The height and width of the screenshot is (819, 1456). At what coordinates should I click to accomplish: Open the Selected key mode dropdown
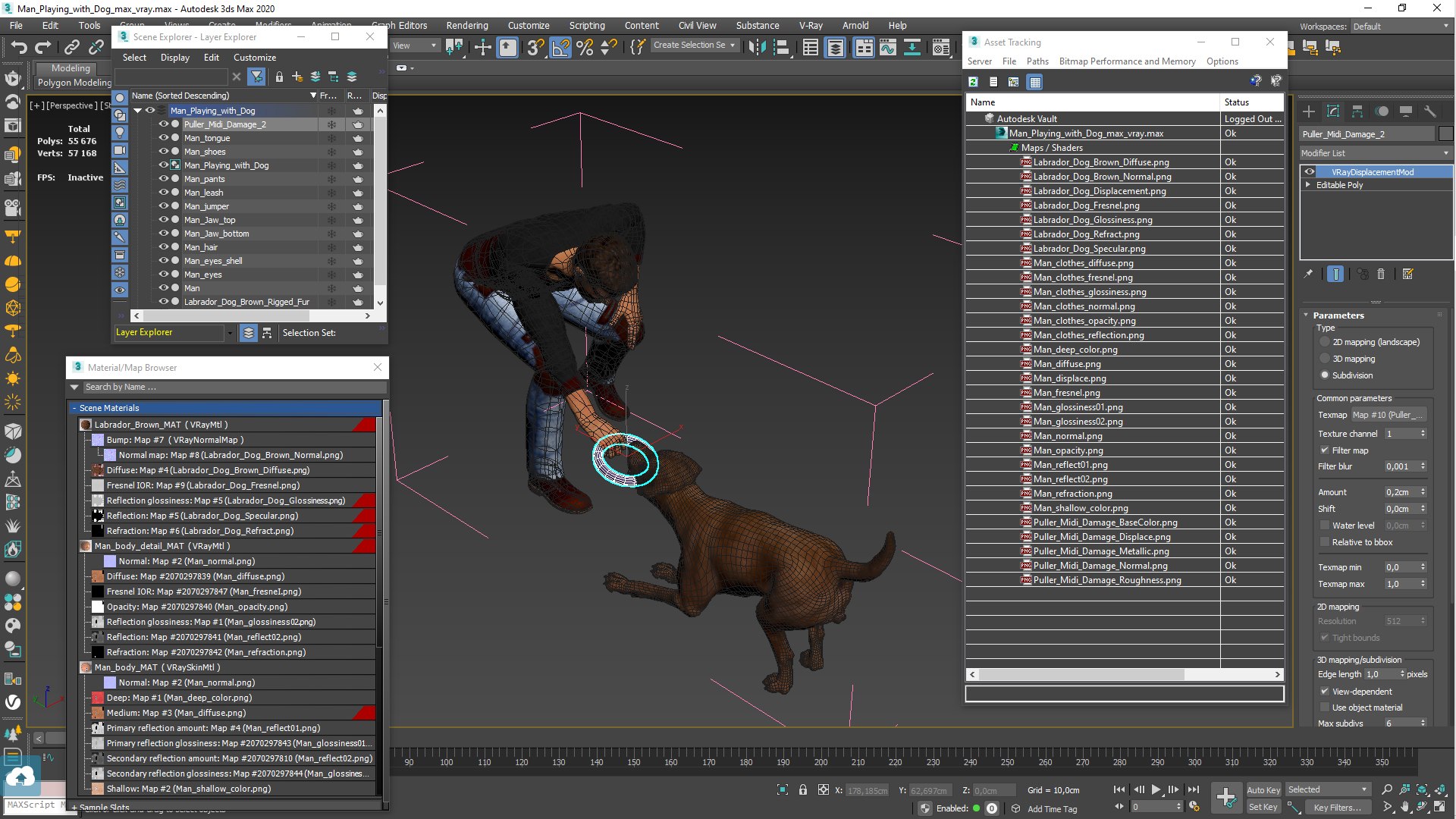pos(1328,789)
